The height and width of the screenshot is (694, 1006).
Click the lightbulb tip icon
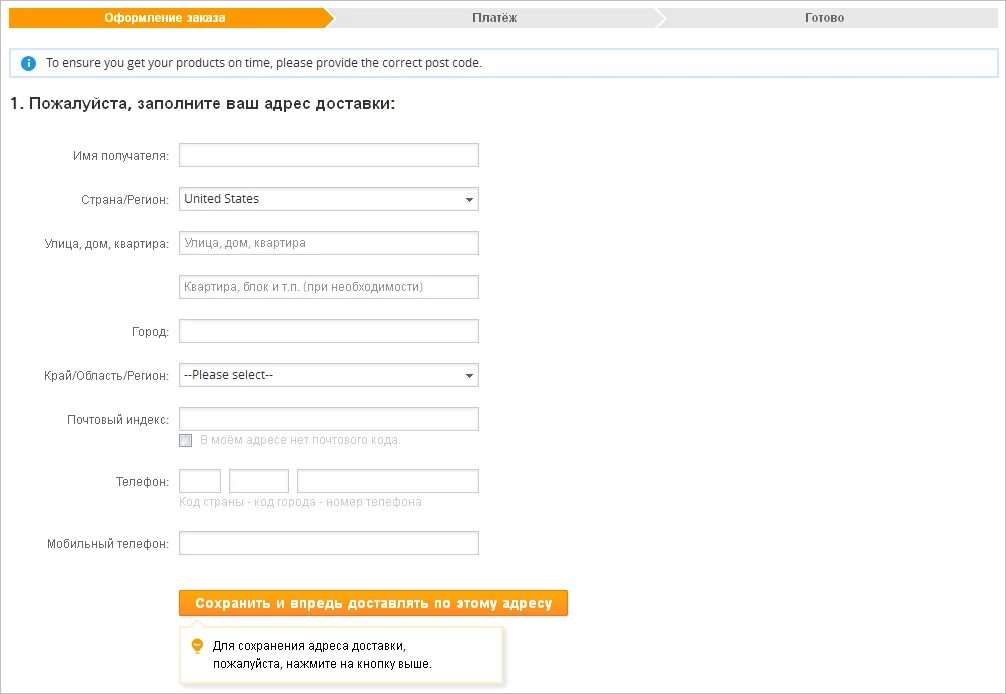[197, 646]
